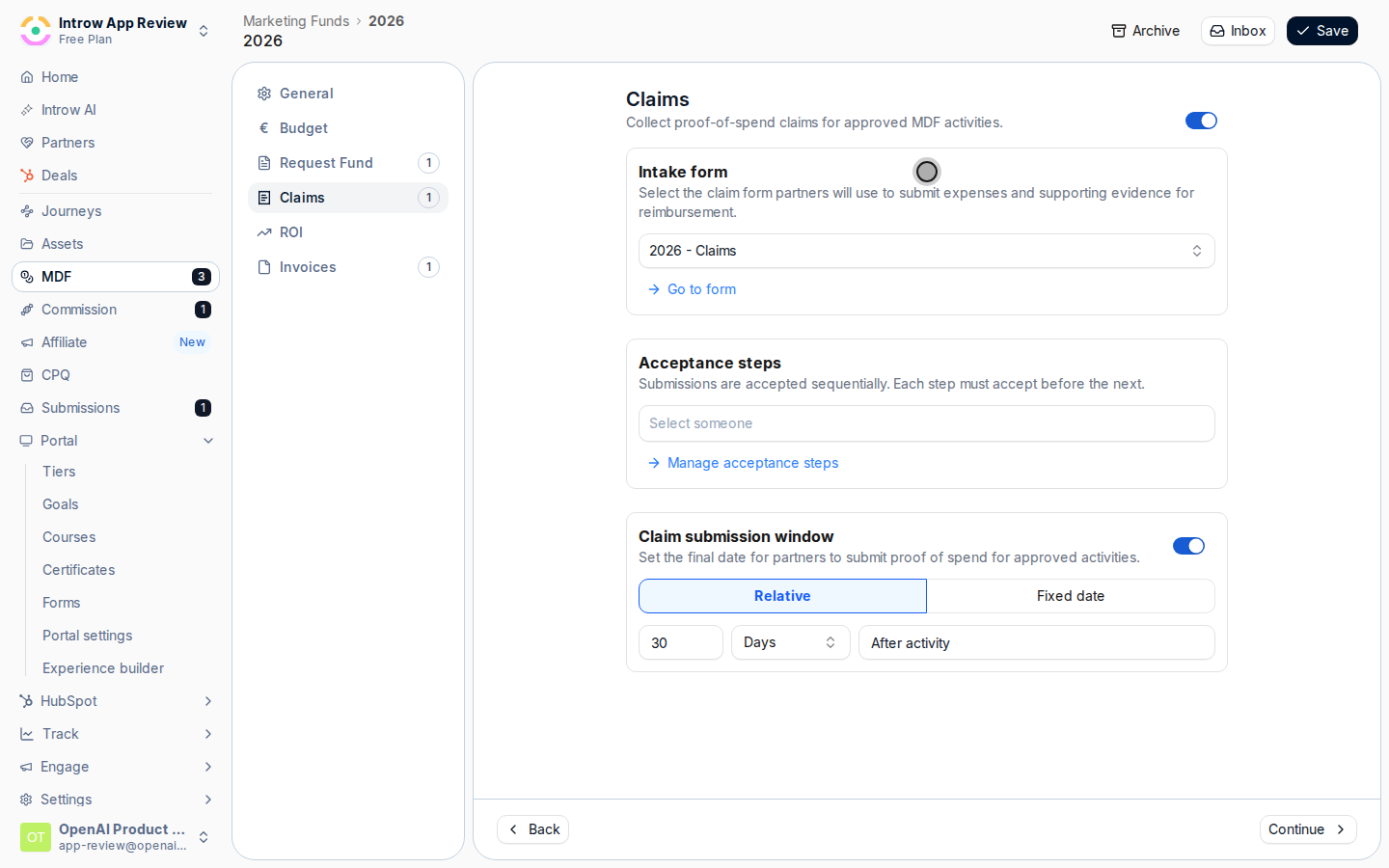The width and height of the screenshot is (1389, 868).
Task: Open the Commission icon in the sidebar
Action: click(27, 310)
